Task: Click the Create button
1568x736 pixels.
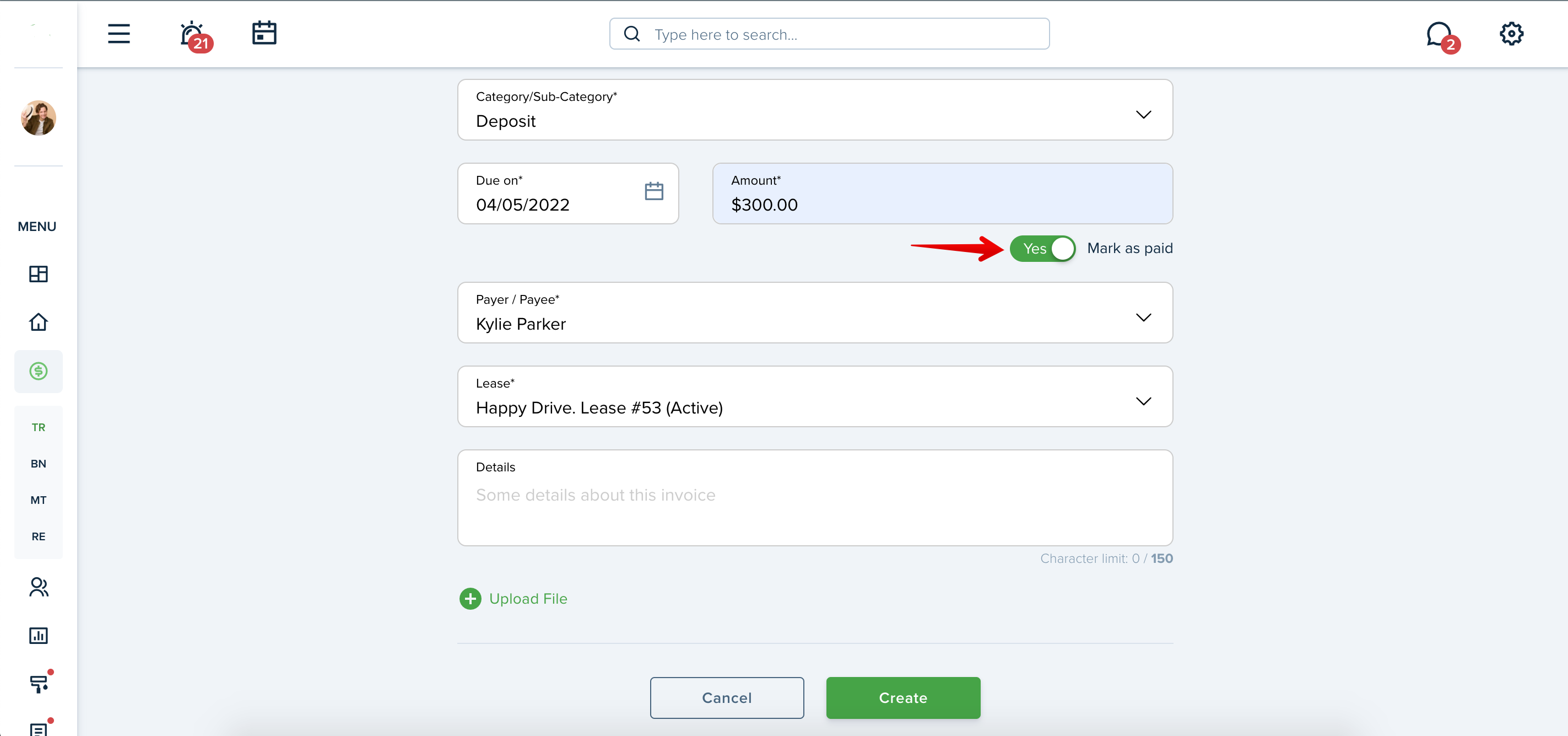Action: [902, 697]
